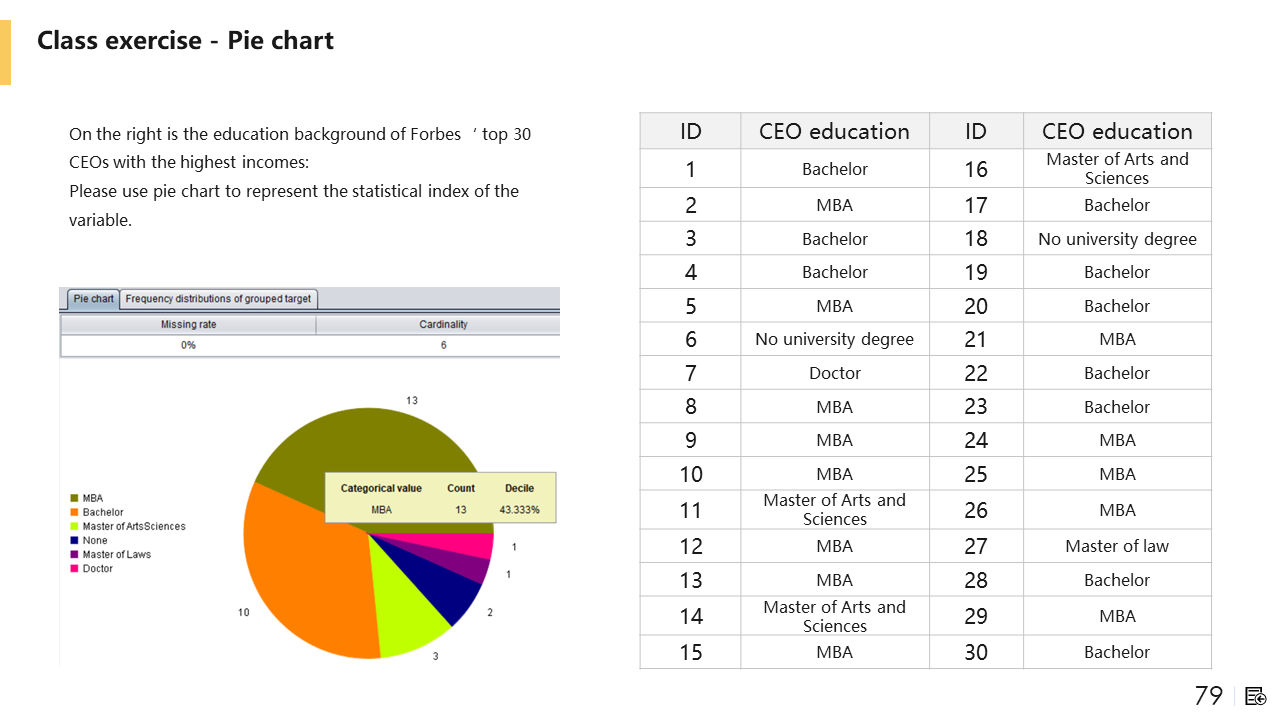This screenshot has width=1280, height=720.
Task: Switch to the Pie chart tab
Action: tap(94, 299)
